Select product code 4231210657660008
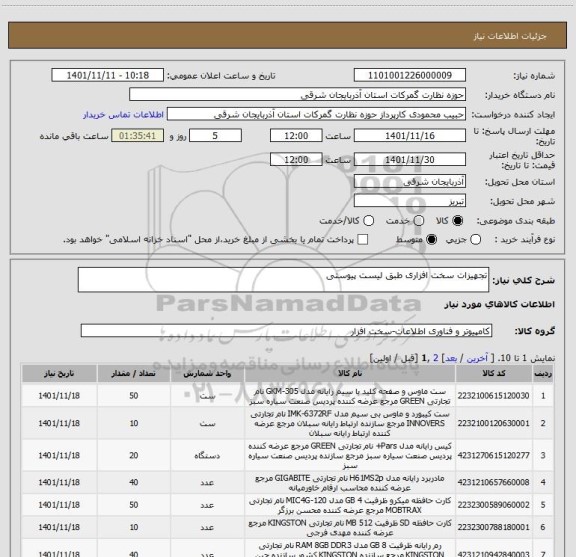Image resolution: width=576 pixels, height=557 pixels. pos(493,482)
